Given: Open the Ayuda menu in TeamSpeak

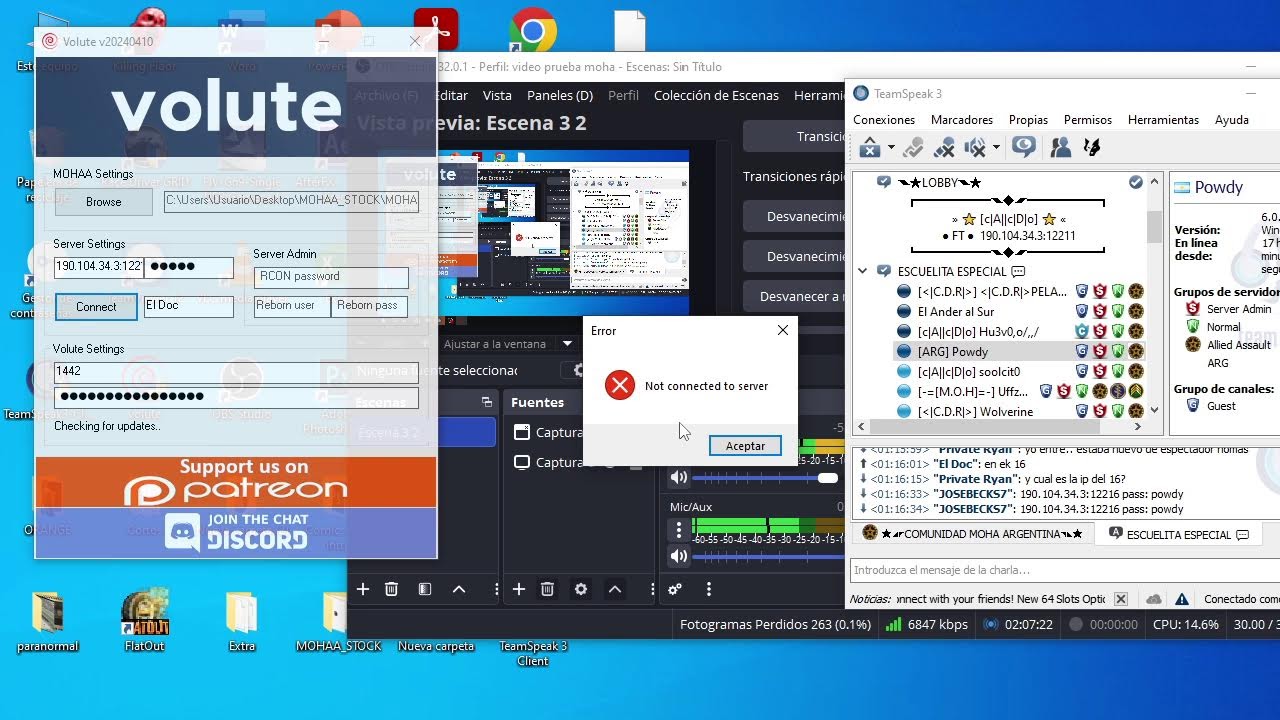Looking at the screenshot, I should click(1232, 120).
